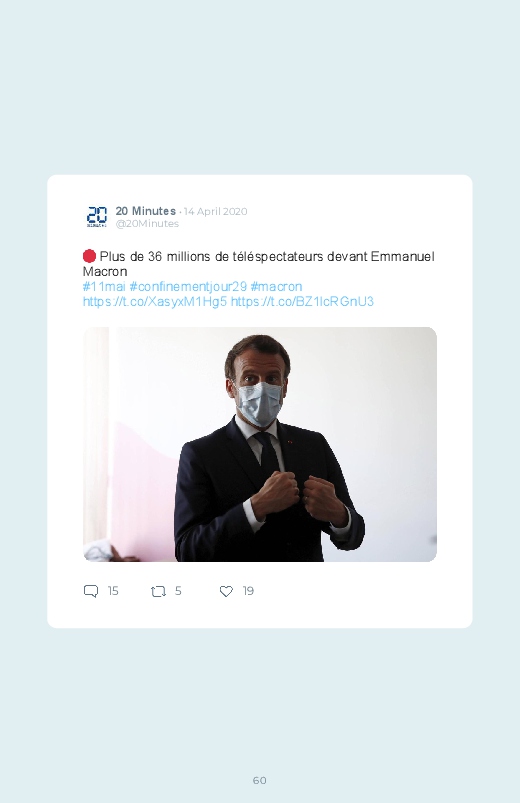This screenshot has height=803, width=520.
Task: Click the 14 April 2020 date
Action: (x=216, y=212)
